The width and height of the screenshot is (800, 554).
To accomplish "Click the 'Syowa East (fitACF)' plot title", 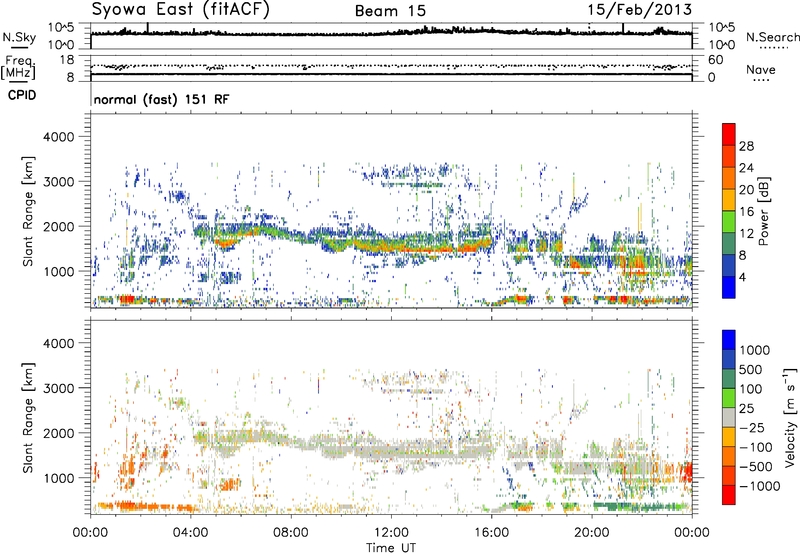I will tap(181, 10).
